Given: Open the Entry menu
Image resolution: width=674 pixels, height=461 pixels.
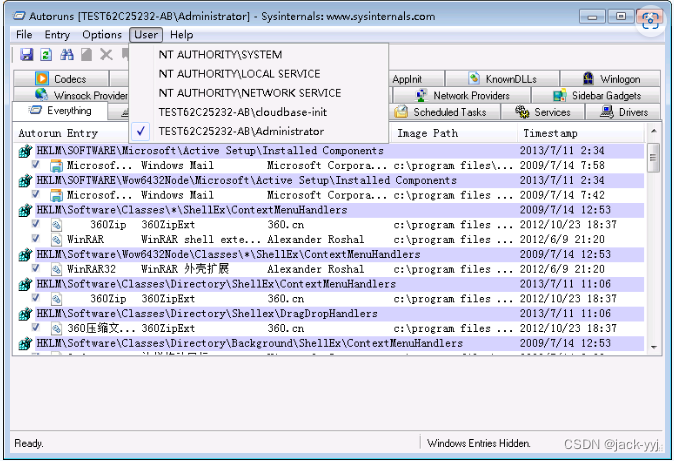Looking at the screenshot, I should click(x=57, y=34).
